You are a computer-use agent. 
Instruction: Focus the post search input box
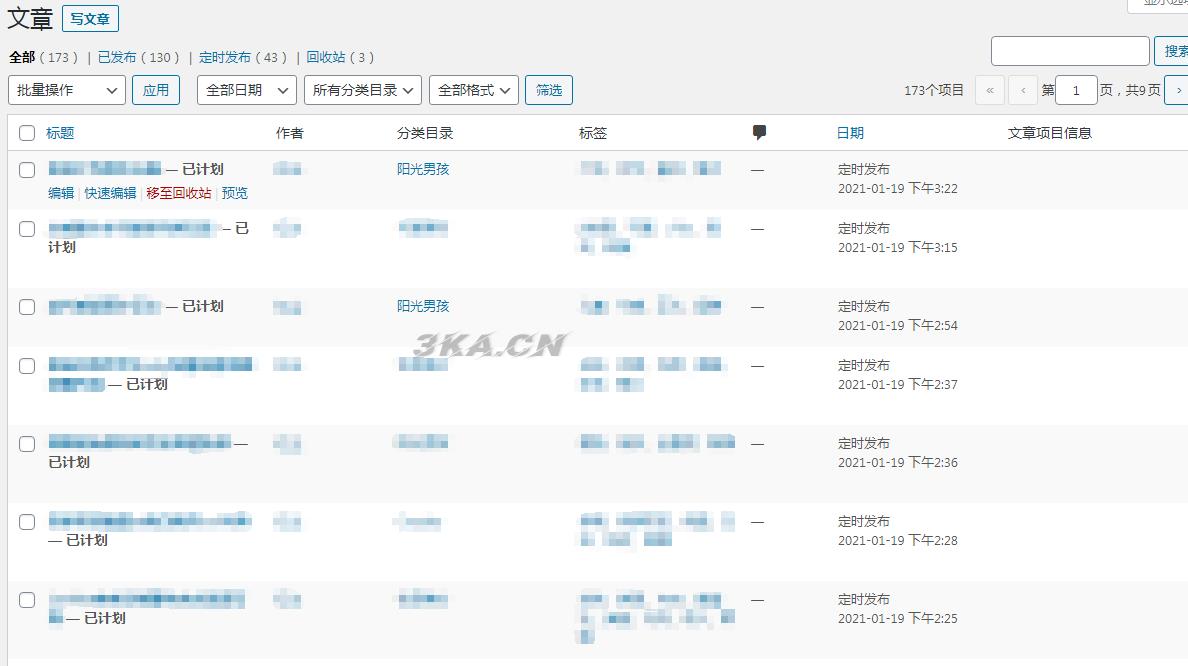[x=1069, y=51]
